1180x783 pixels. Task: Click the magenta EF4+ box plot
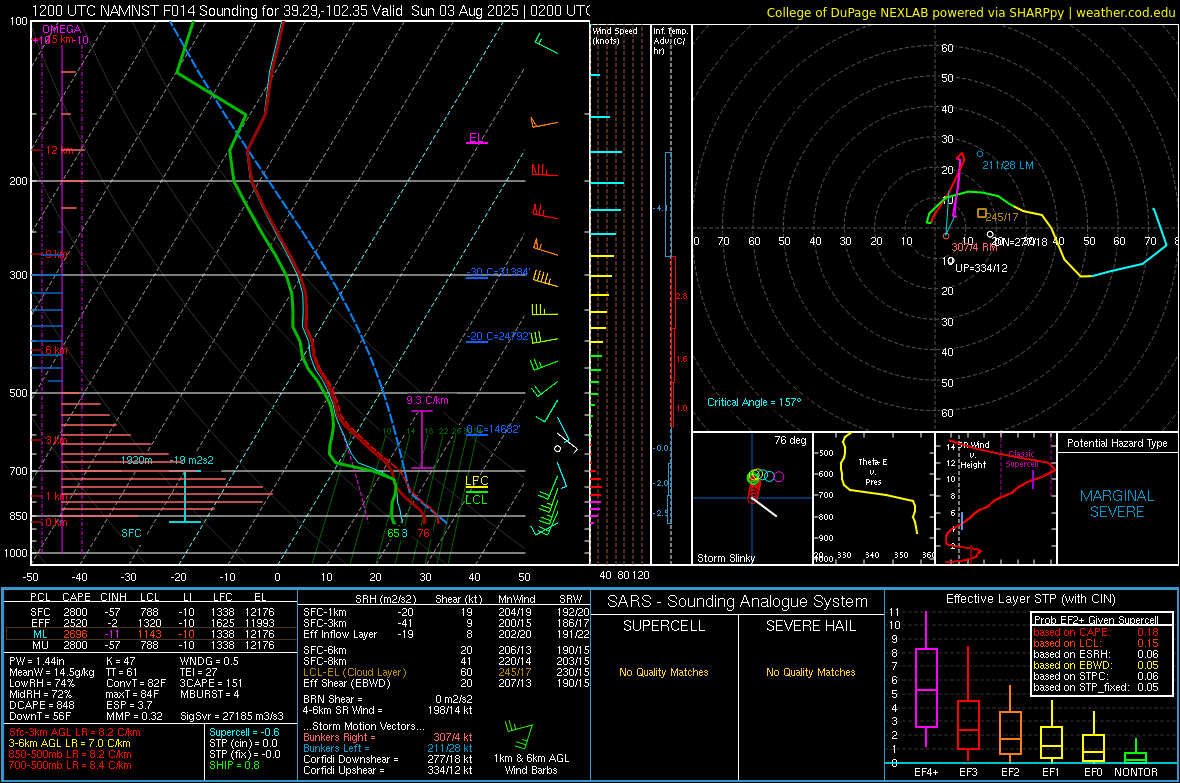pos(926,687)
